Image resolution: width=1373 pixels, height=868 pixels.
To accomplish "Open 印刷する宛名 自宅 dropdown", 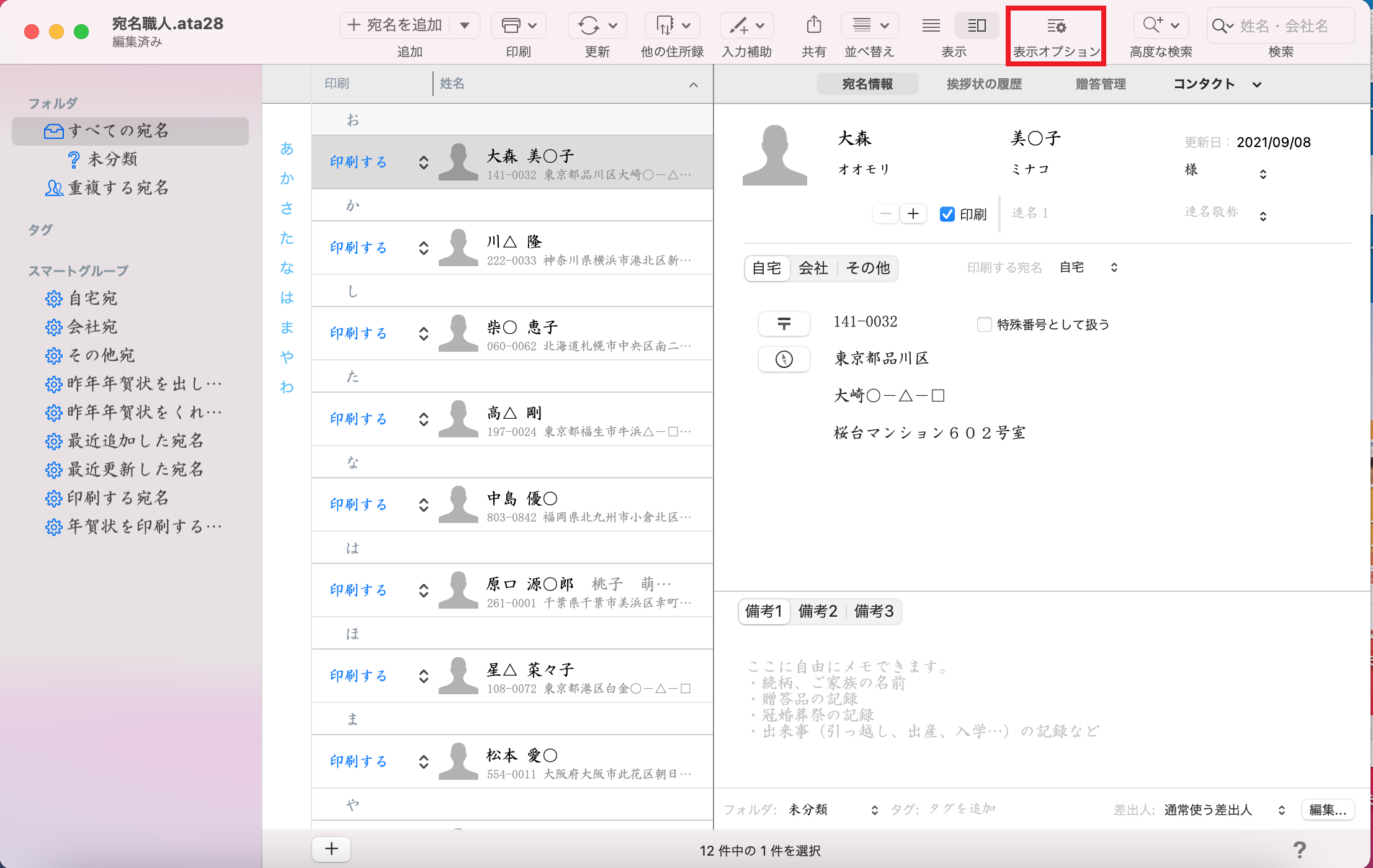I will [x=1089, y=267].
